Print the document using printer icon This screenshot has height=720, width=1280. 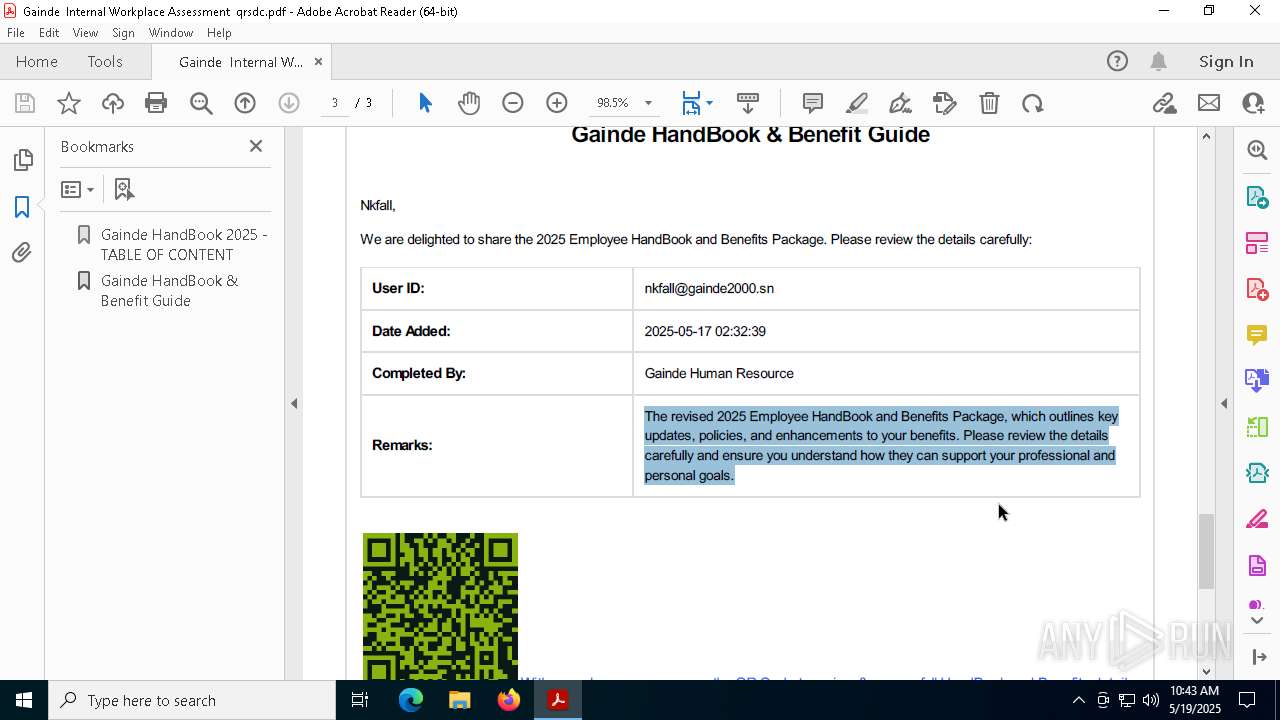[x=156, y=103]
